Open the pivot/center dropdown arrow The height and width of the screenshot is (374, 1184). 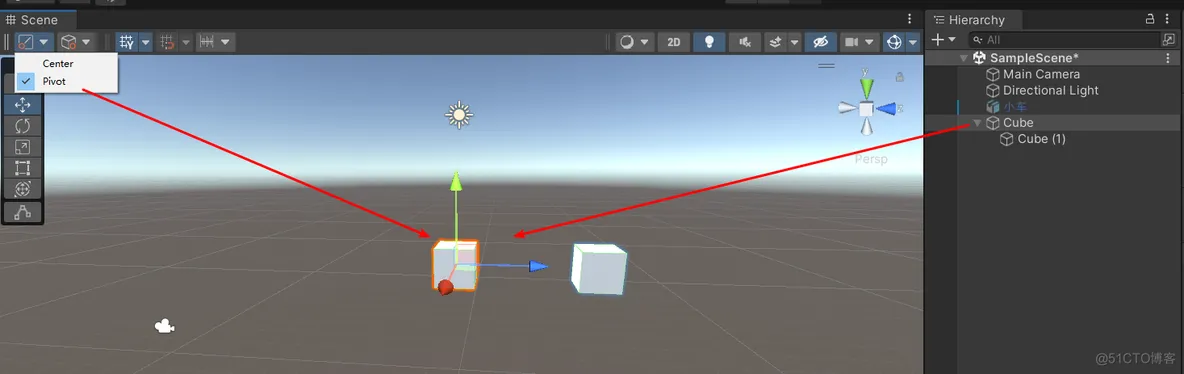[x=44, y=42]
